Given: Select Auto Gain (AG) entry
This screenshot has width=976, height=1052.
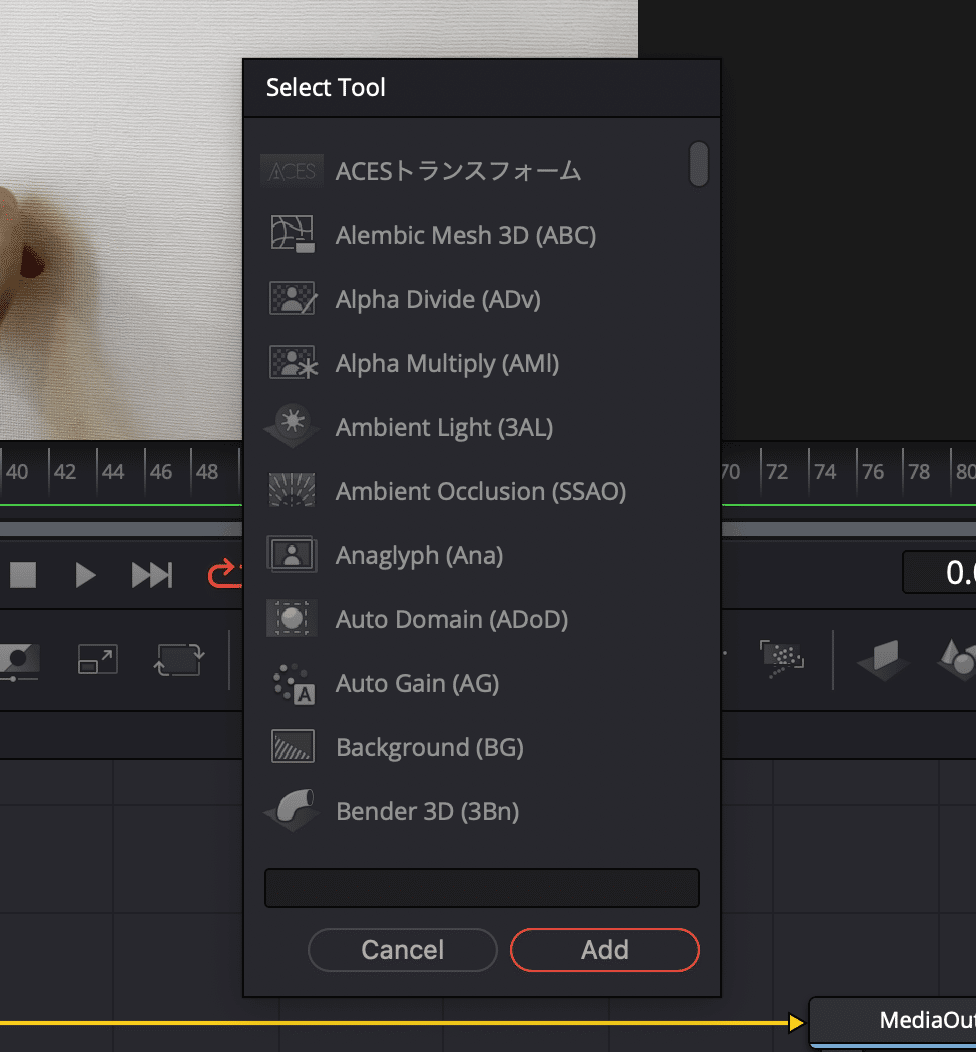Looking at the screenshot, I should coord(417,683).
